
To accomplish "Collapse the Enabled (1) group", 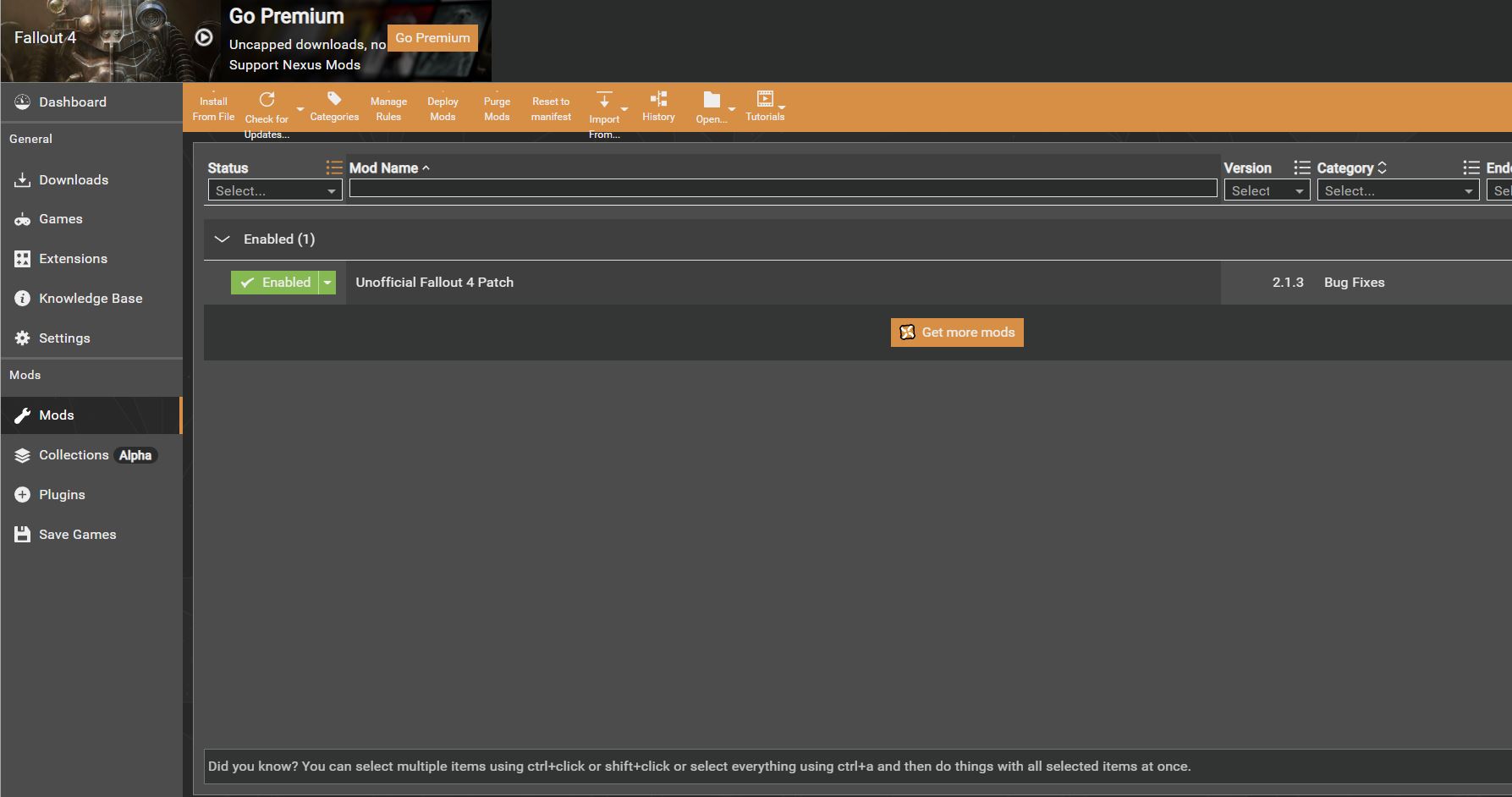I will [223, 239].
